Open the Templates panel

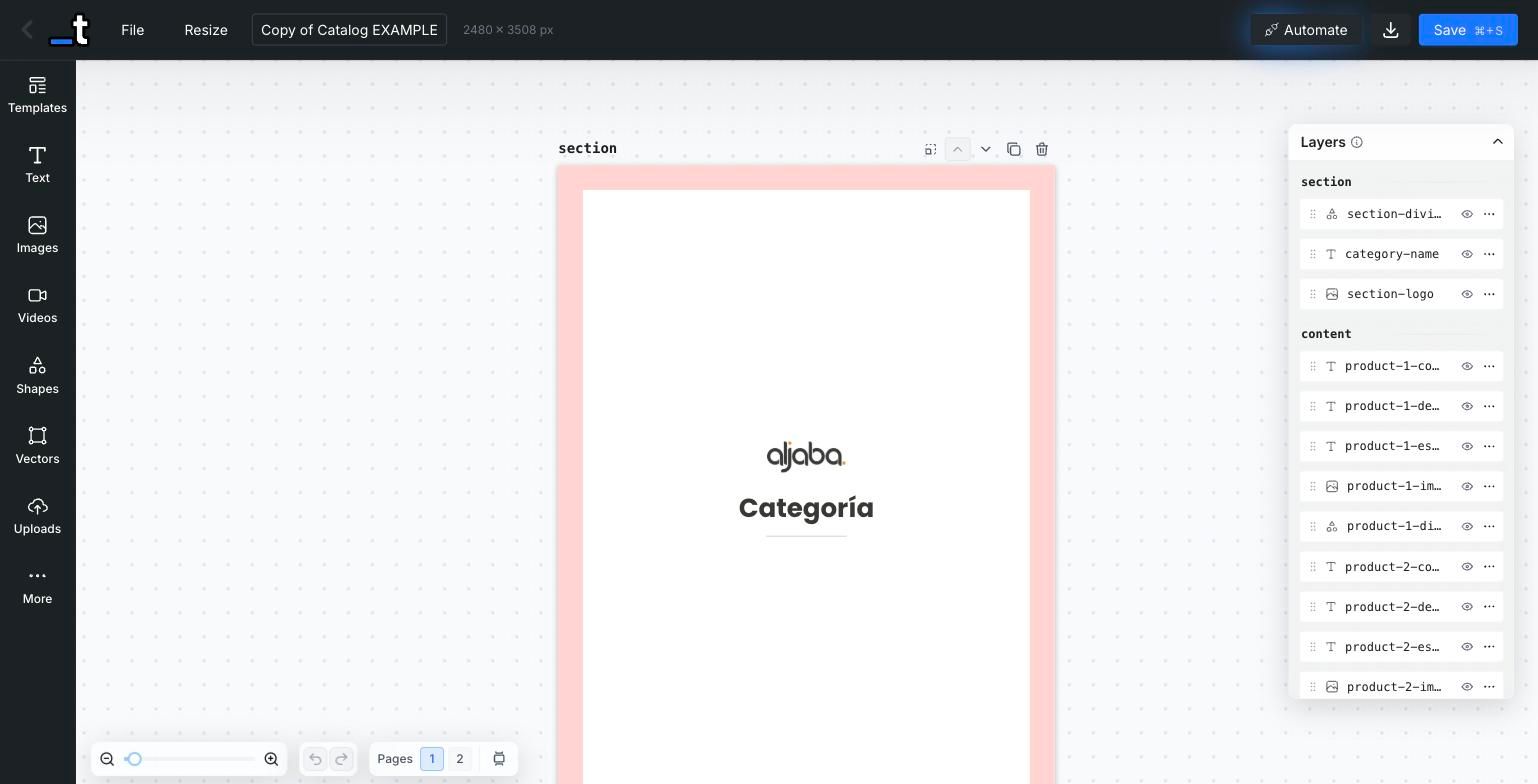point(37,95)
